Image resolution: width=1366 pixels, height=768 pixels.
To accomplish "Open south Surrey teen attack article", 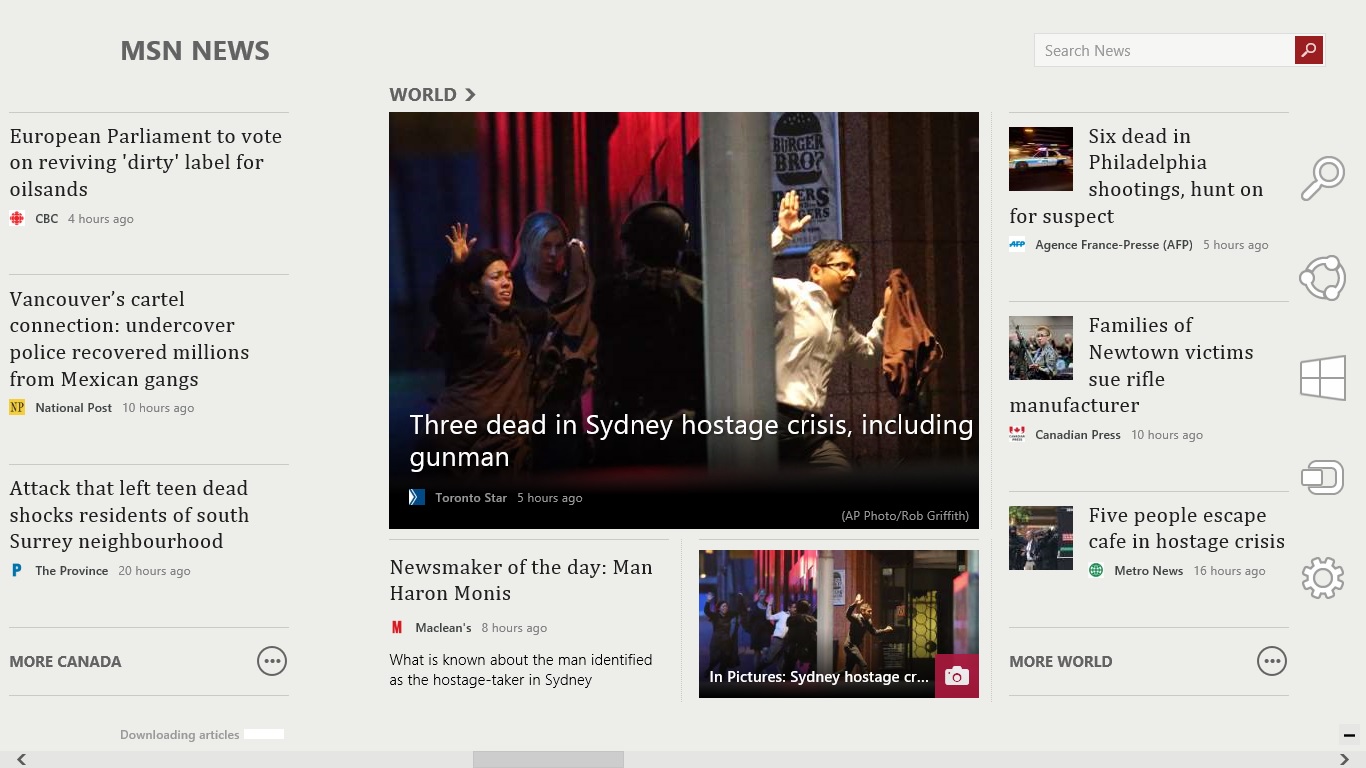I will pos(130,514).
